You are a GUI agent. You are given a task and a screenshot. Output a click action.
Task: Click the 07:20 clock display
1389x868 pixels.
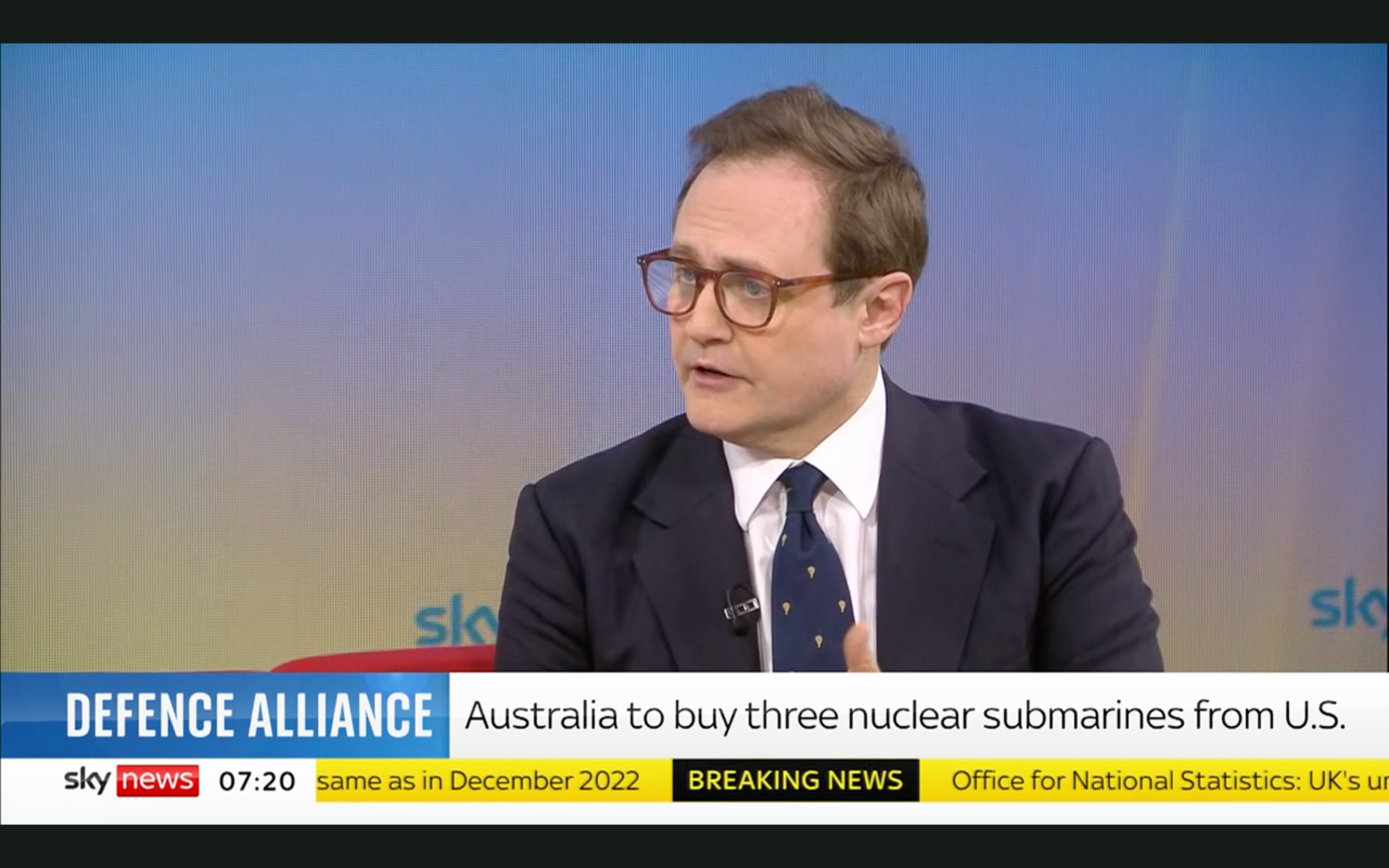[257, 781]
